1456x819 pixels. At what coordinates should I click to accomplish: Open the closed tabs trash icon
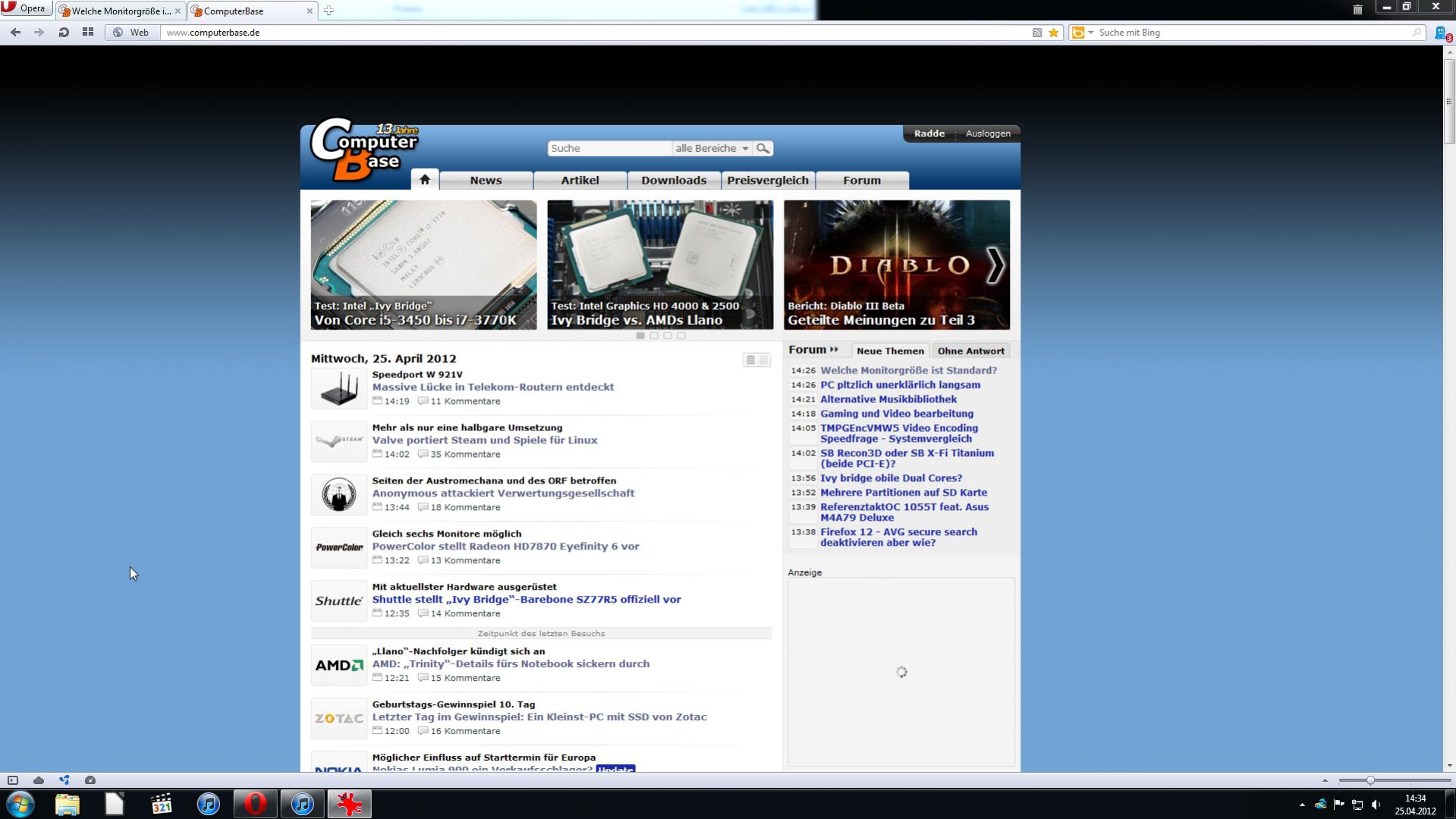[1357, 9]
